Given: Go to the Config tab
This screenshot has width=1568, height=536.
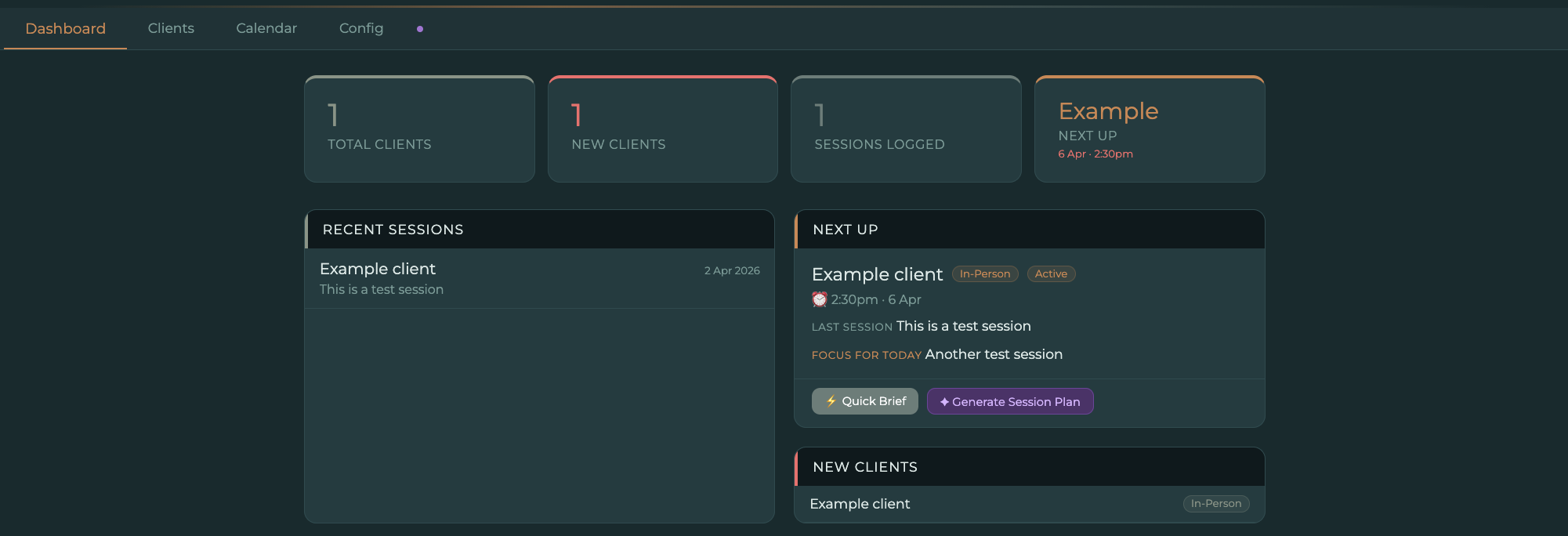Looking at the screenshot, I should (x=361, y=28).
